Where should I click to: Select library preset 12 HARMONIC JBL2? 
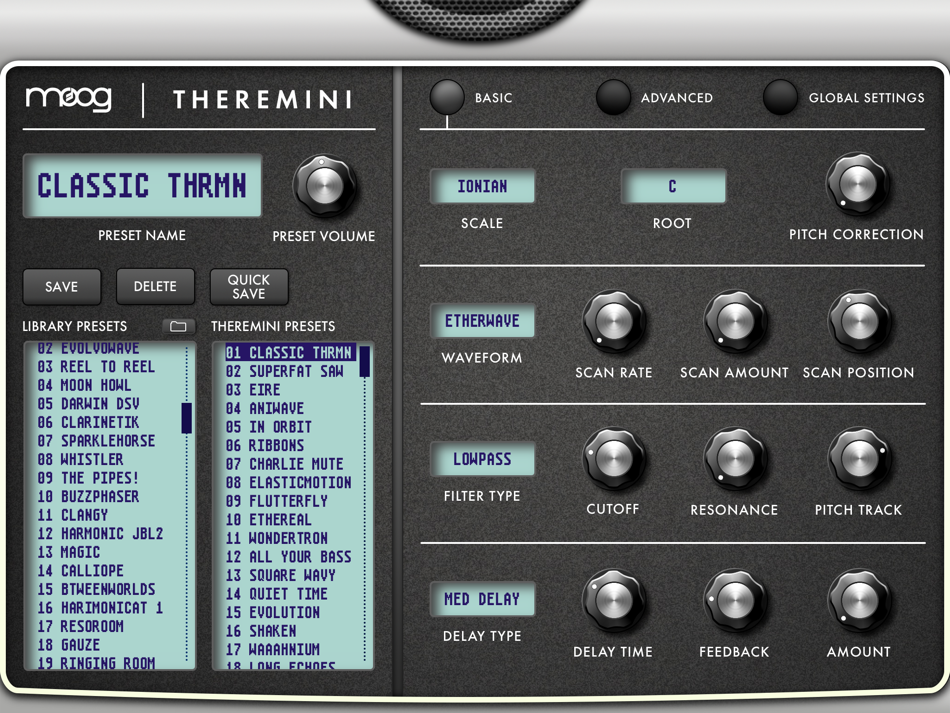[101, 534]
